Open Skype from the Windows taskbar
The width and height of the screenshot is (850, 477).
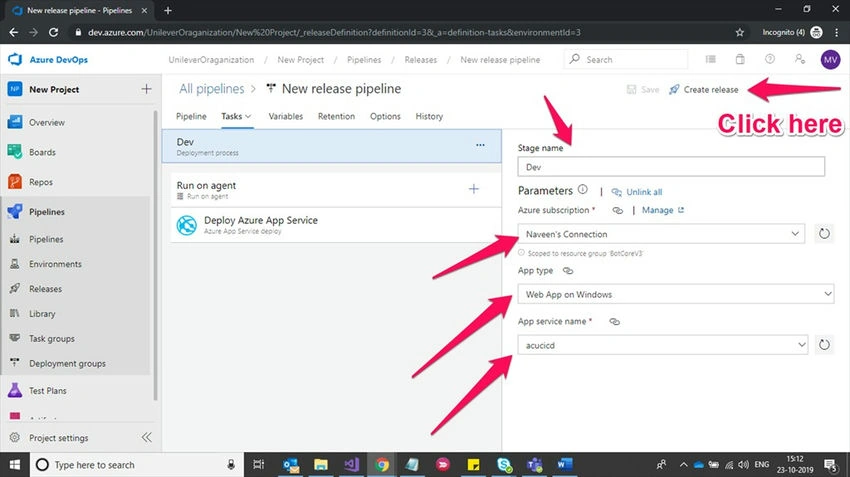coord(504,465)
